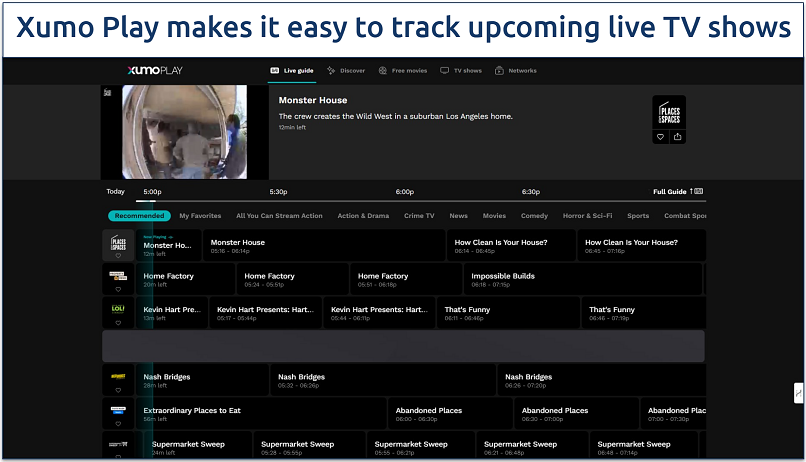
Task: Favorite the Places & Spaces channel in header
Action: pos(661,137)
